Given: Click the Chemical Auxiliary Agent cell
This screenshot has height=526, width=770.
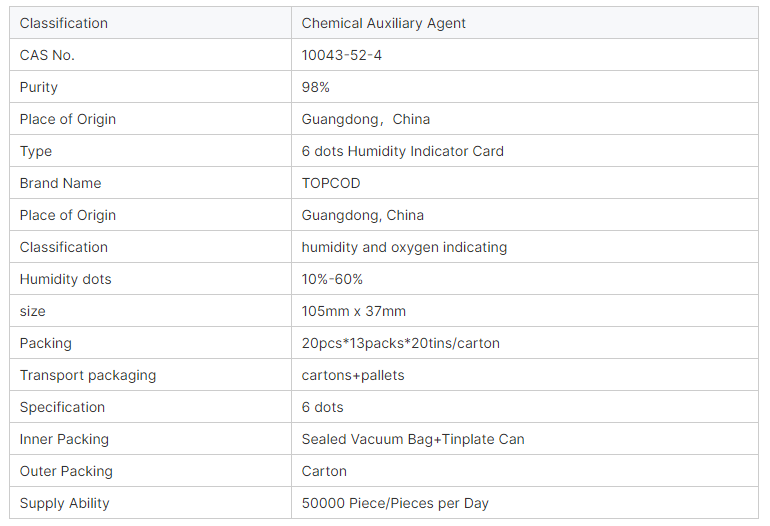Looking at the screenshot, I should point(384,23).
